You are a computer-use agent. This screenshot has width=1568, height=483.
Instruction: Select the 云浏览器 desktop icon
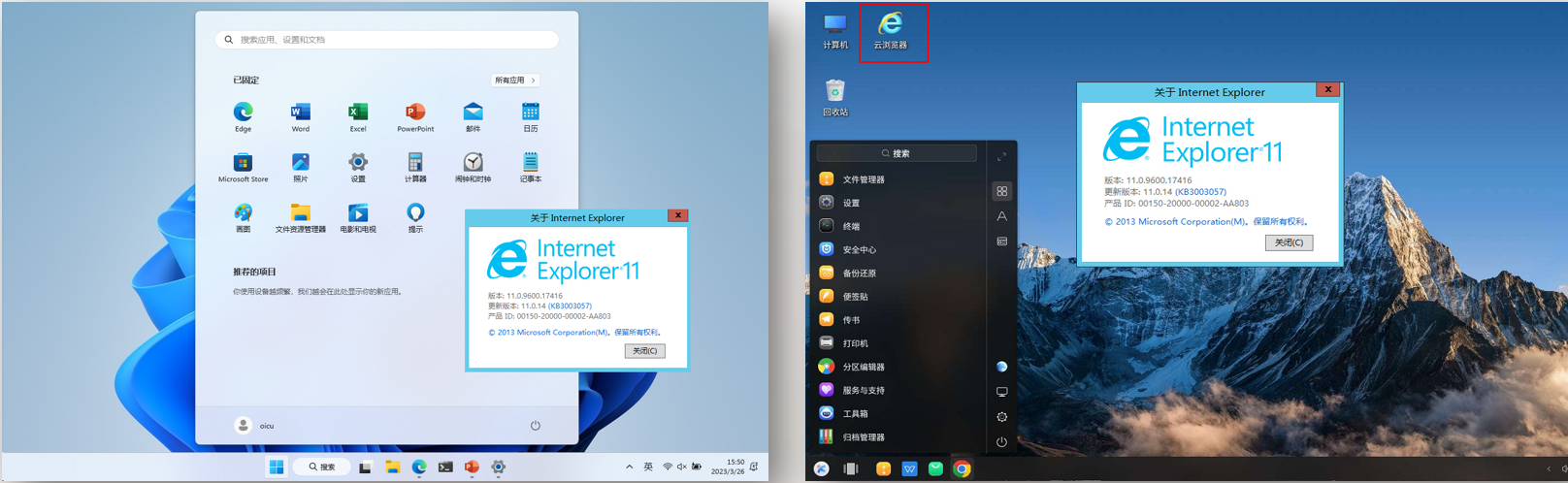[891, 30]
